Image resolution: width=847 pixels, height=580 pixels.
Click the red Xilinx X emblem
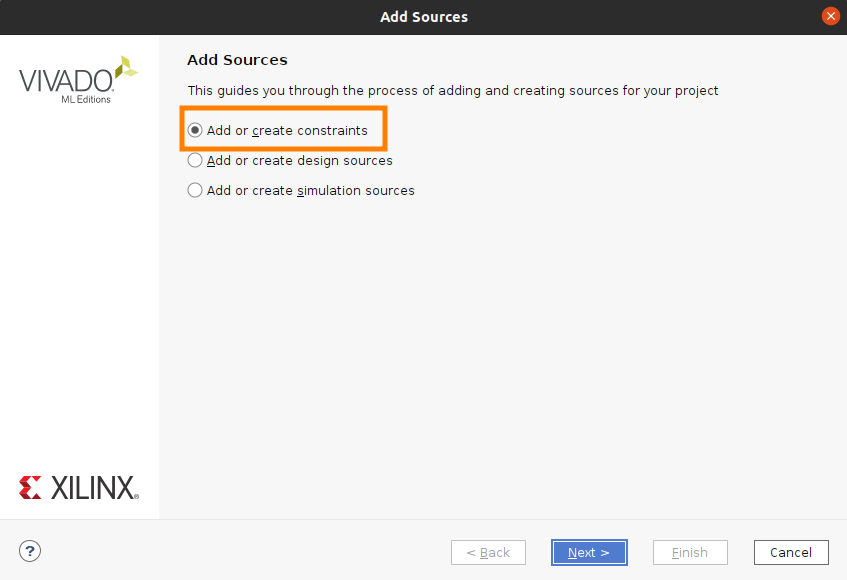30,488
